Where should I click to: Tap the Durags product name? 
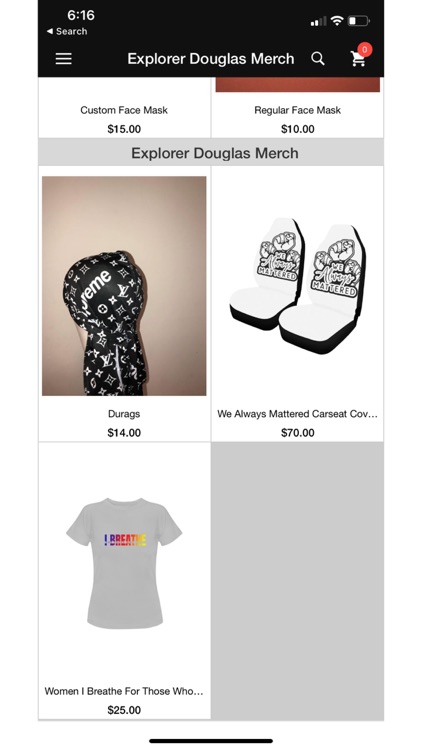[124, 414]
